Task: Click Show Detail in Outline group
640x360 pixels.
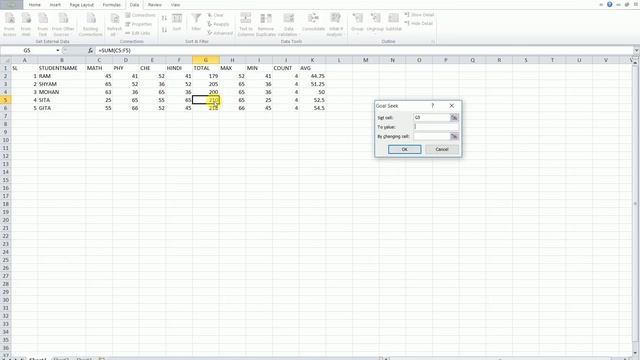Action: (419, 15)
